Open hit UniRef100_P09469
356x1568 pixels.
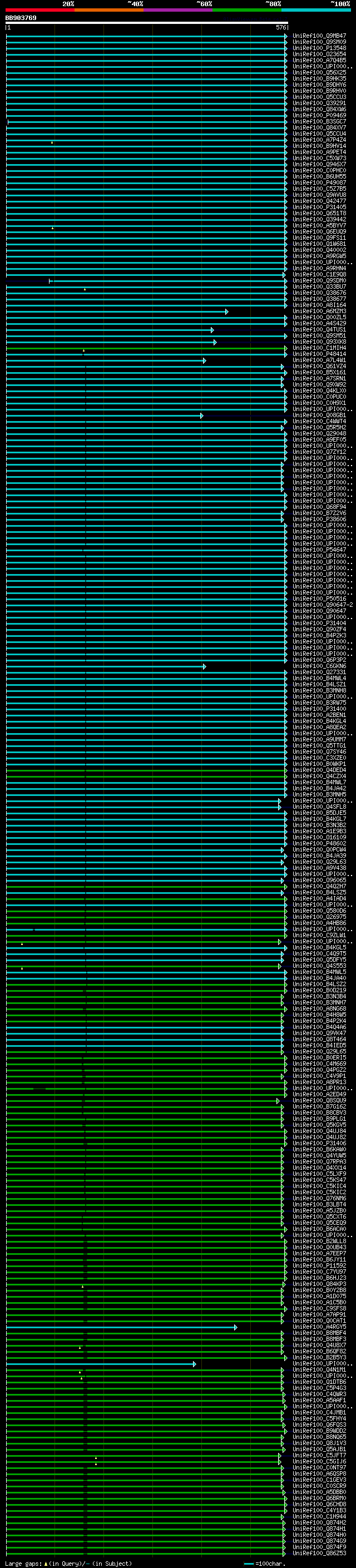[319, 116]
